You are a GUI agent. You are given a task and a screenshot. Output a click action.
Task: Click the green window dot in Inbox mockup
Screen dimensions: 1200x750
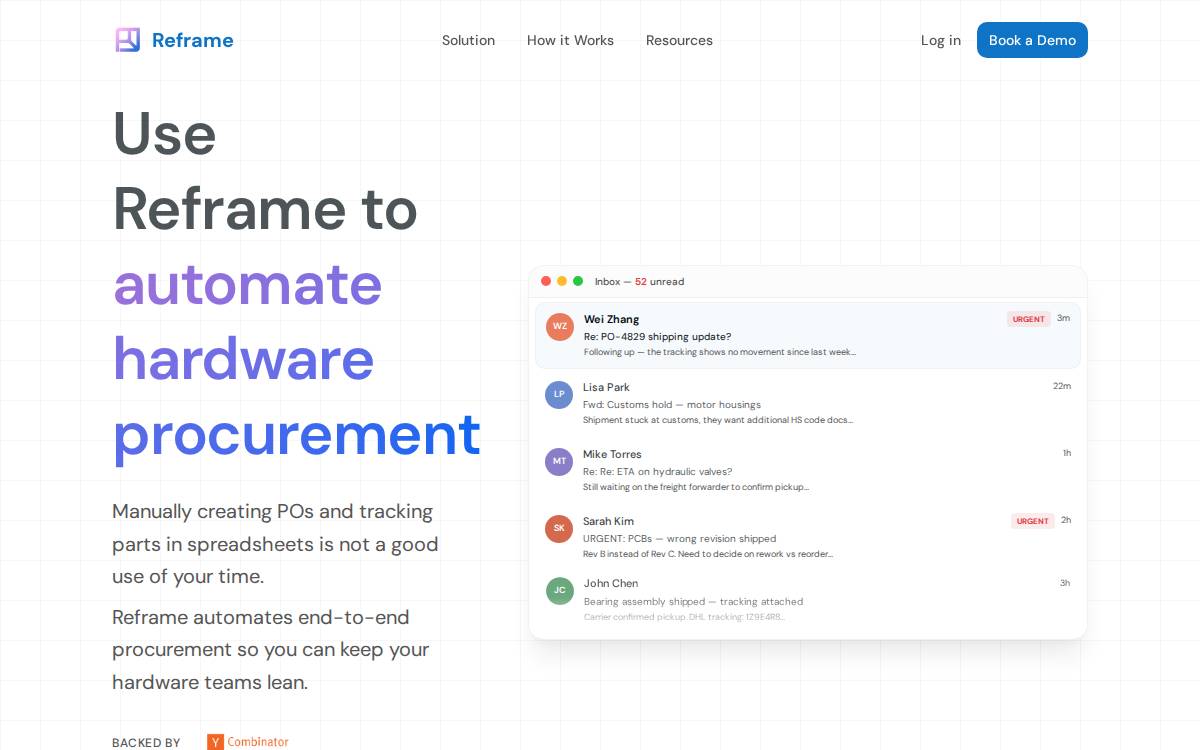(578, 281)
